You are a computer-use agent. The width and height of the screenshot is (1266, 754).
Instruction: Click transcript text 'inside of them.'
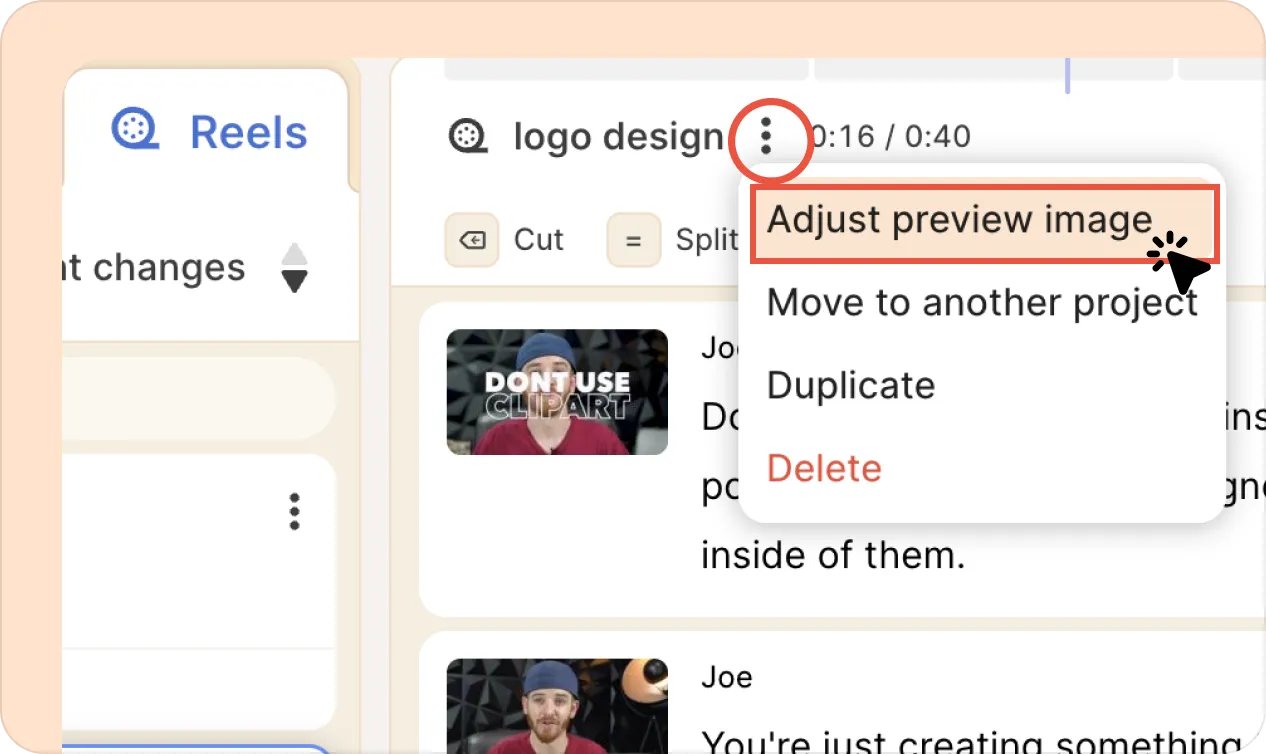[x=833, y=554]
